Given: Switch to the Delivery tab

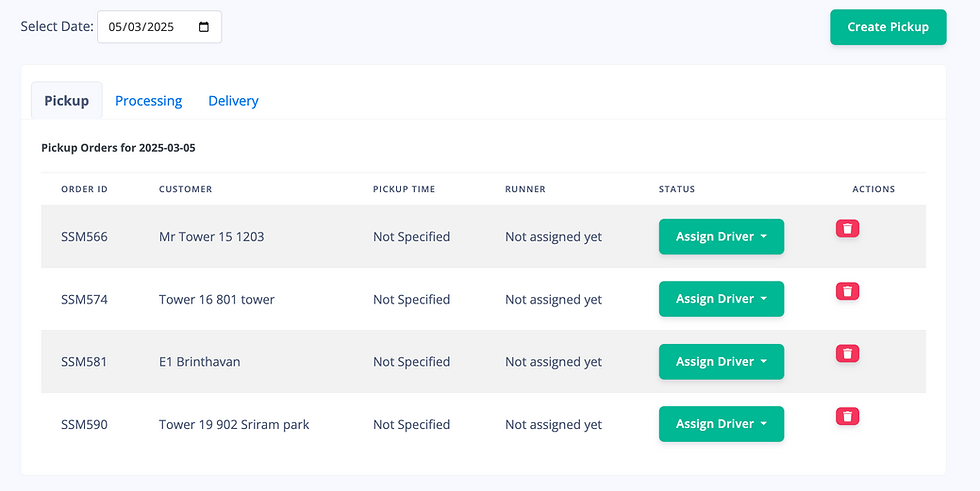Looking at the screenshot, I should point(233,101).
